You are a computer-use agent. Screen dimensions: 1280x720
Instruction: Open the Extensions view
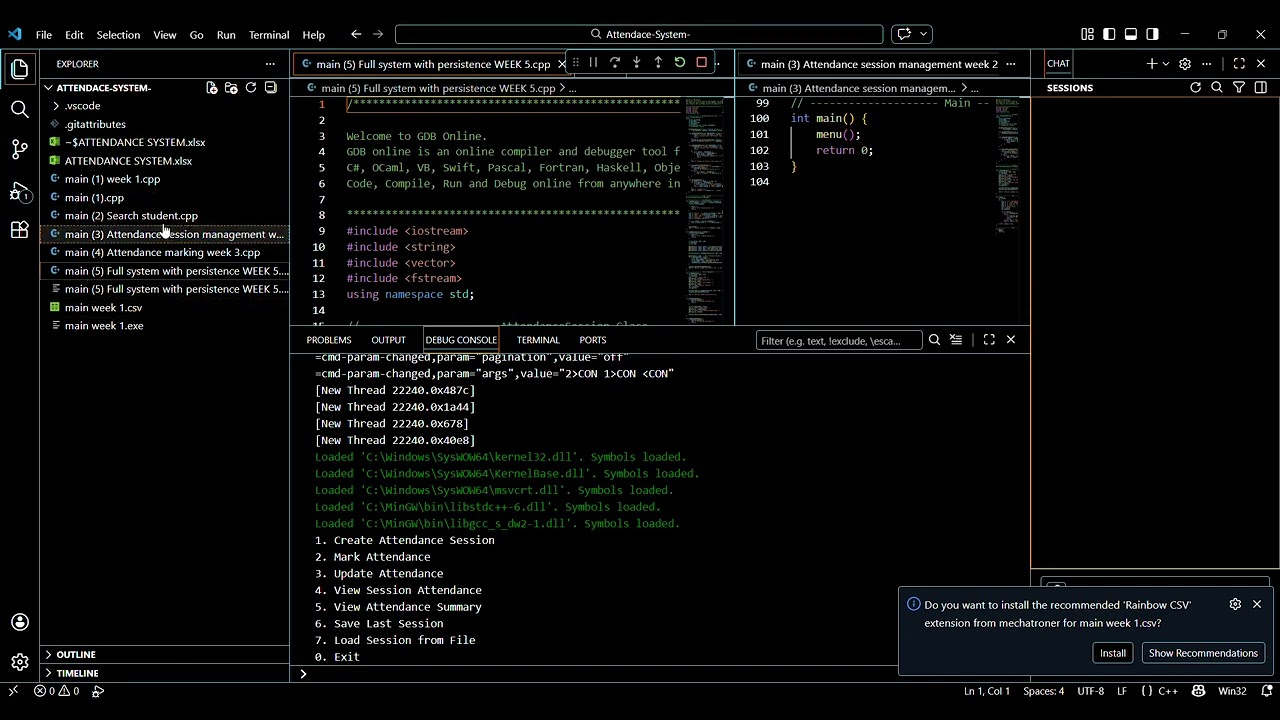19,230
